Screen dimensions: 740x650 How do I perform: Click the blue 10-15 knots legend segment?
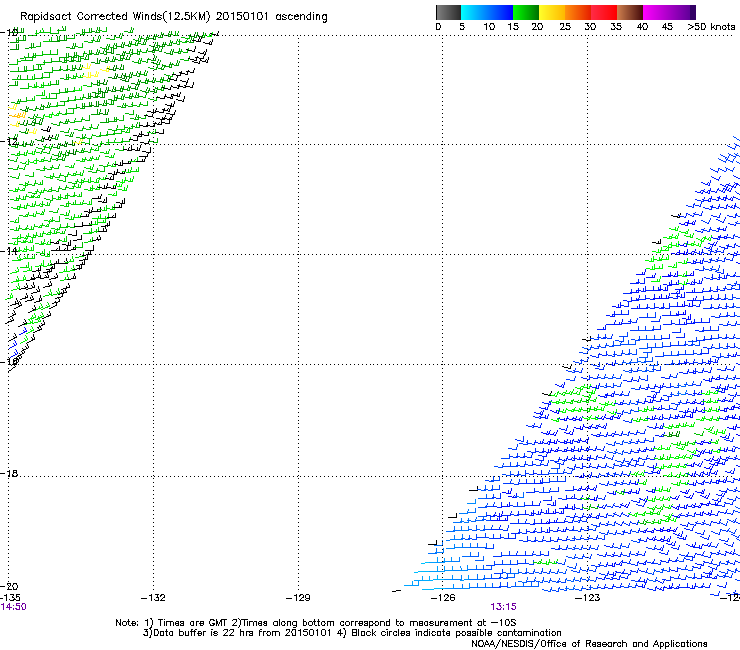[500, 12]
